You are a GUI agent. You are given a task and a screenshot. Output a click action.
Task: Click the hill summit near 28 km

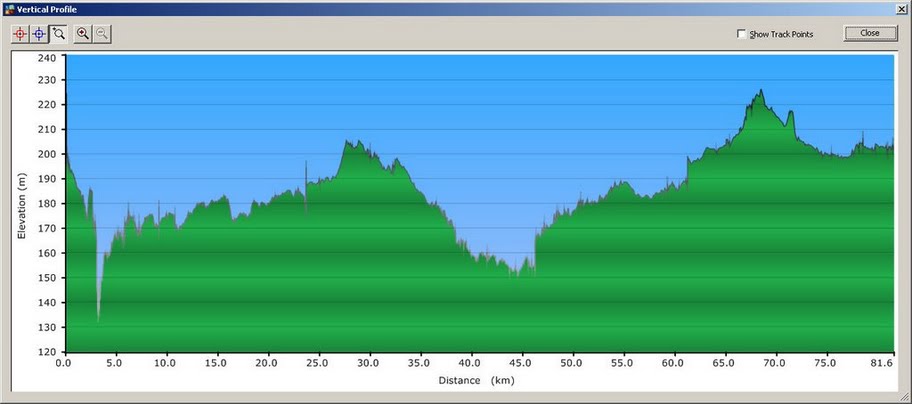(348, 142)
